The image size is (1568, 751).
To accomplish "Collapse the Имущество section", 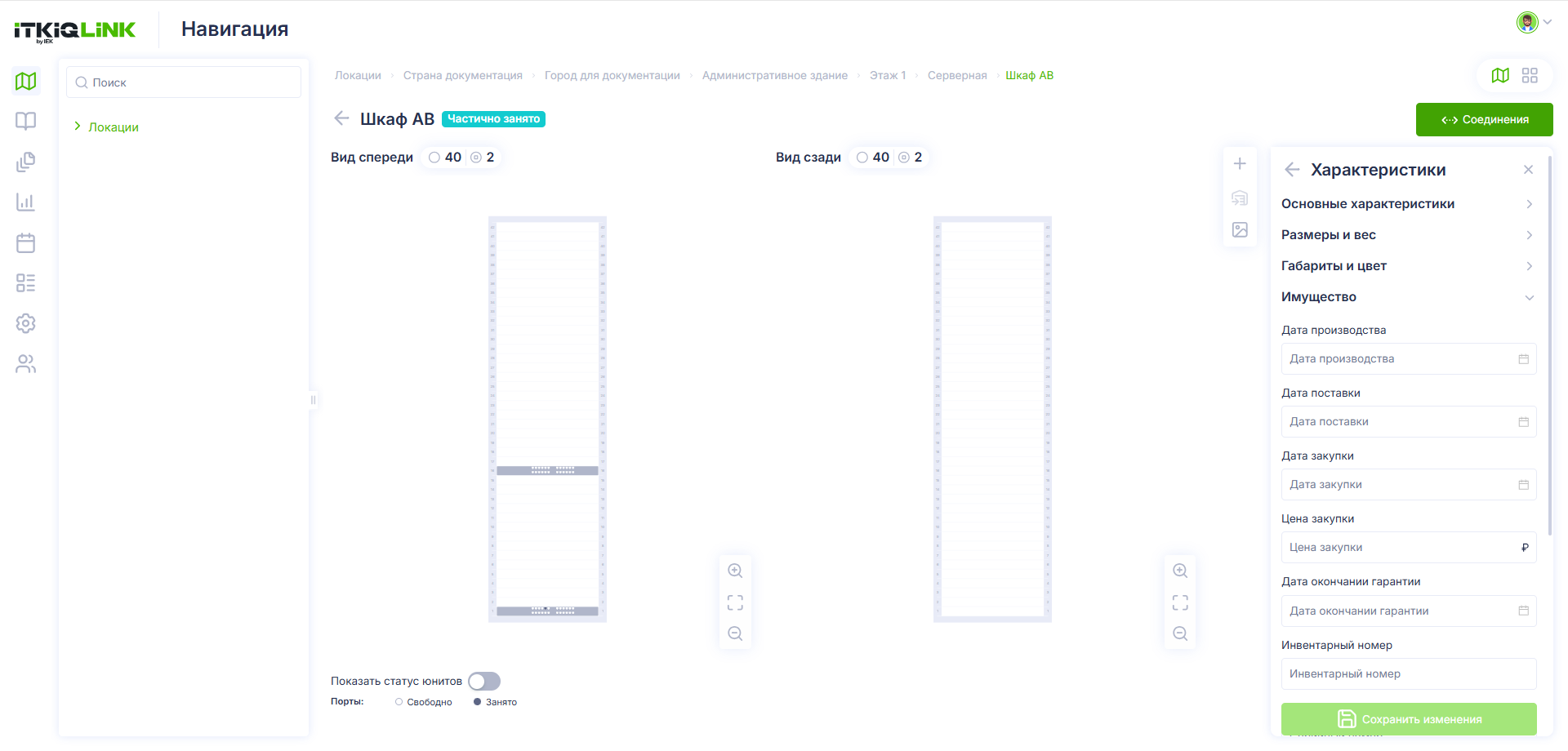I will click(x=1408, y=297).
